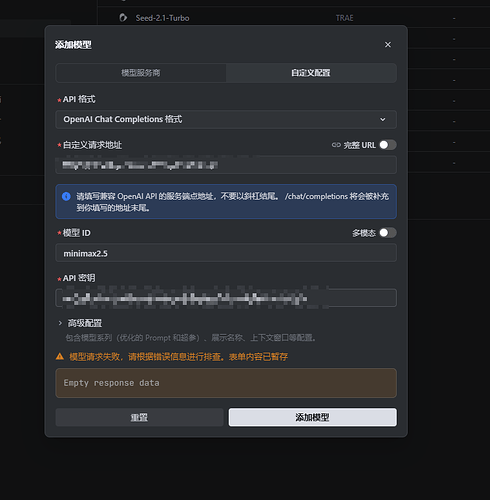The height and width of the screenshot is (500, 490).
Task: Click the 模型 ID field containing minimax2.5
Action: [226, 253]
